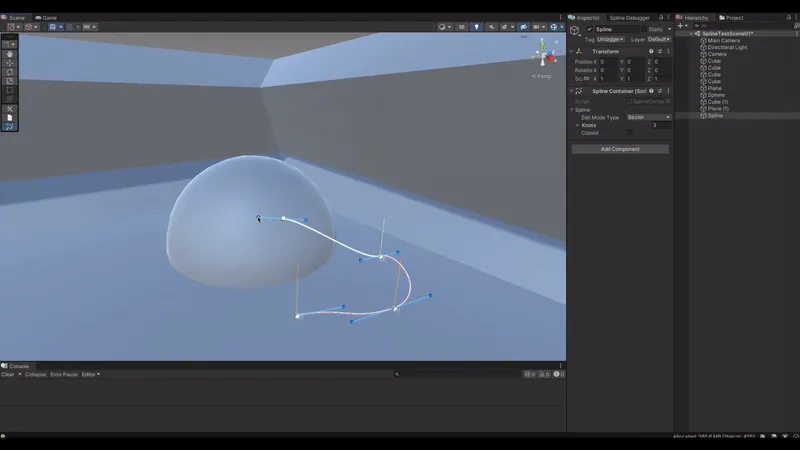Open the Spline Debugger tab

tap(629, 17)
